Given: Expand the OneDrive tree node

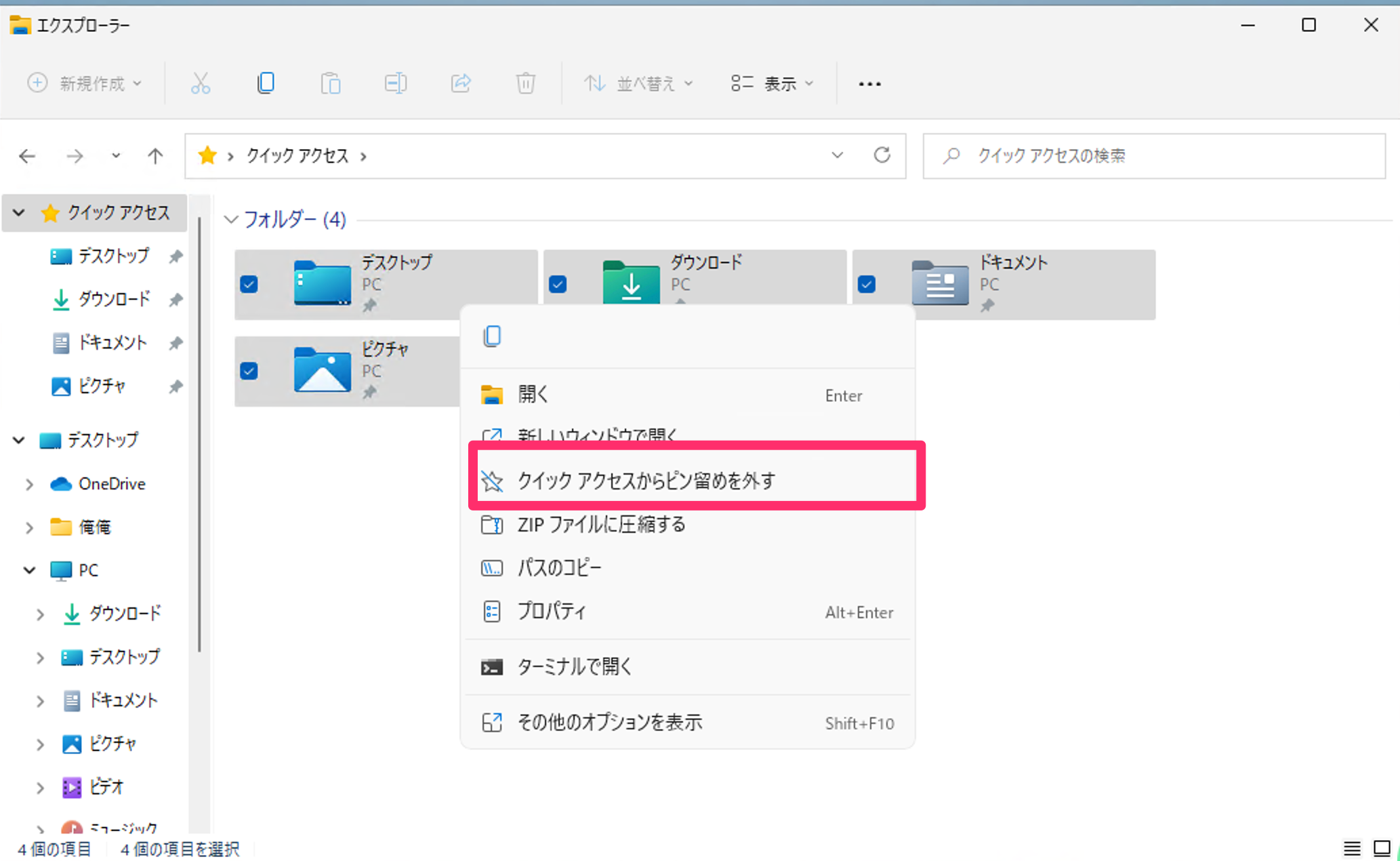Looking at the screenshot, I should [x=29, y=484].
